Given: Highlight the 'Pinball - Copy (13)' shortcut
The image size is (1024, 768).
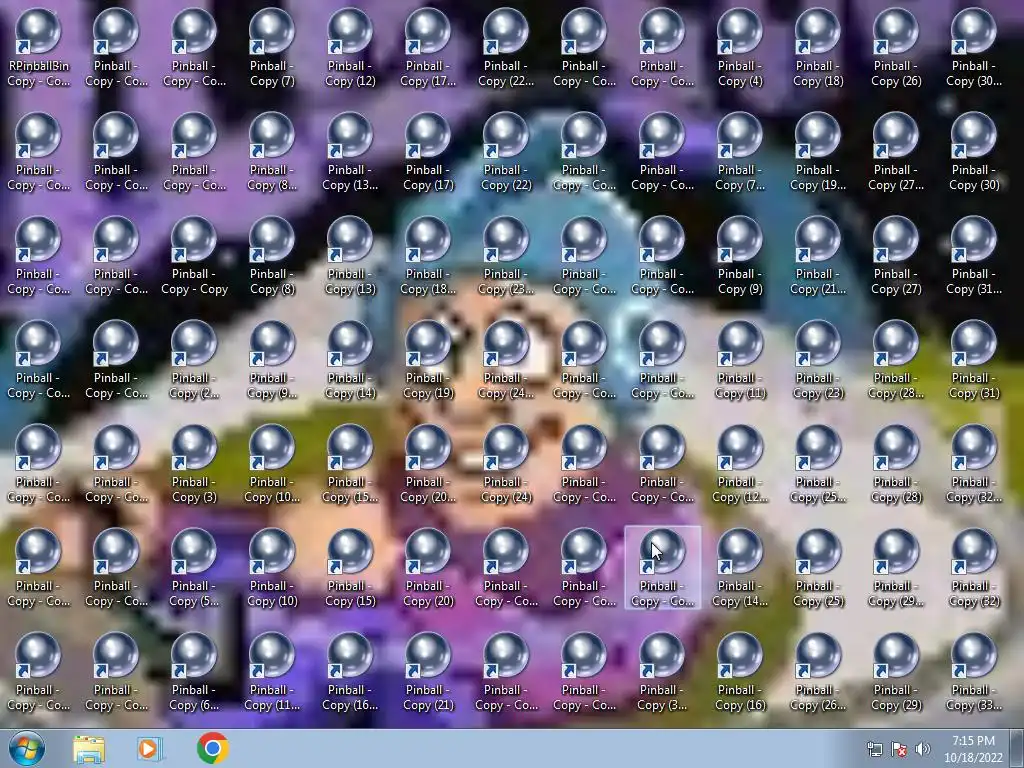Looking at the screenshot, I should click(x=350, y=256).
